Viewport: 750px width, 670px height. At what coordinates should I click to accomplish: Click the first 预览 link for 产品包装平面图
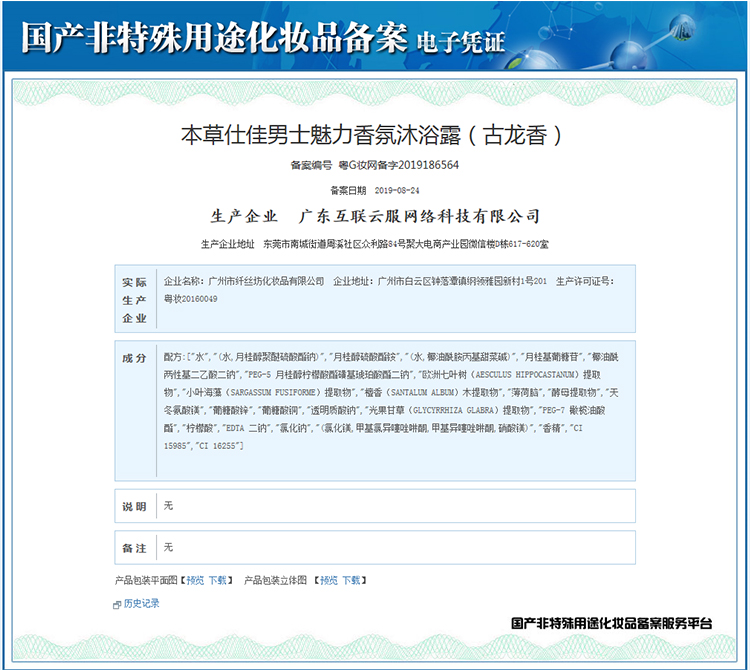pos(195,580)
